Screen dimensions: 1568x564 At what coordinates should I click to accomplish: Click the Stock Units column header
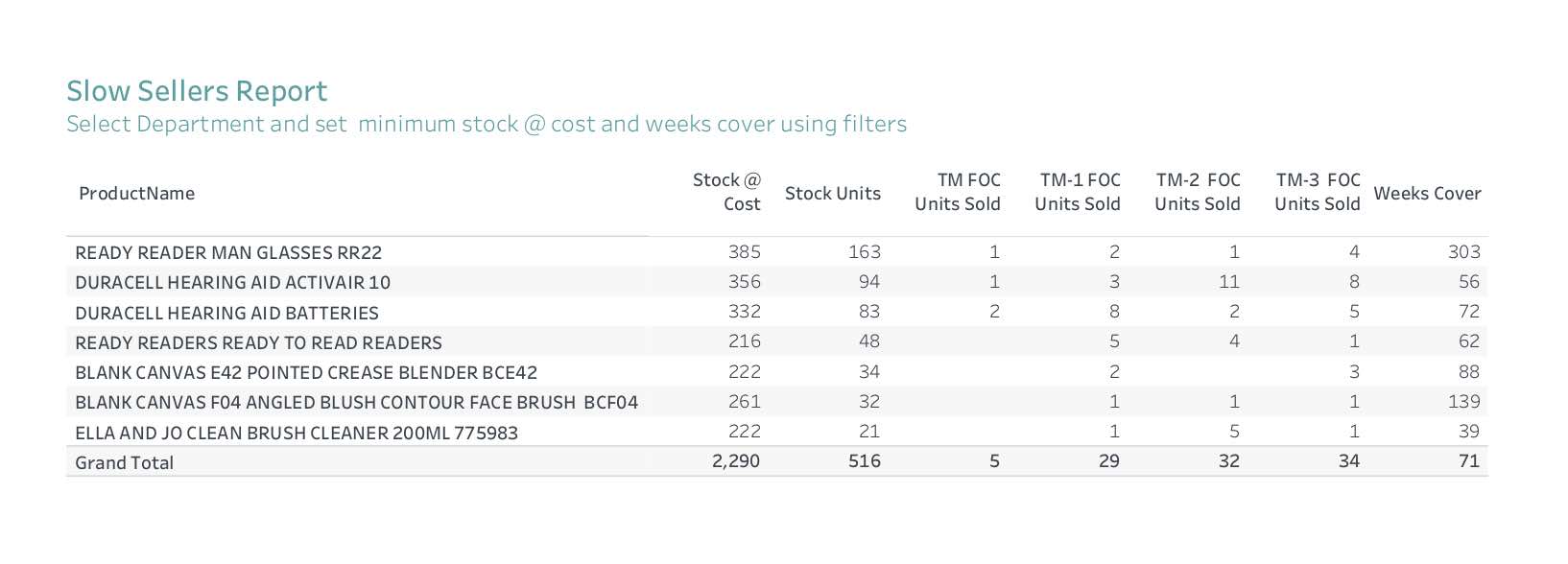click(x=832, y=194)
